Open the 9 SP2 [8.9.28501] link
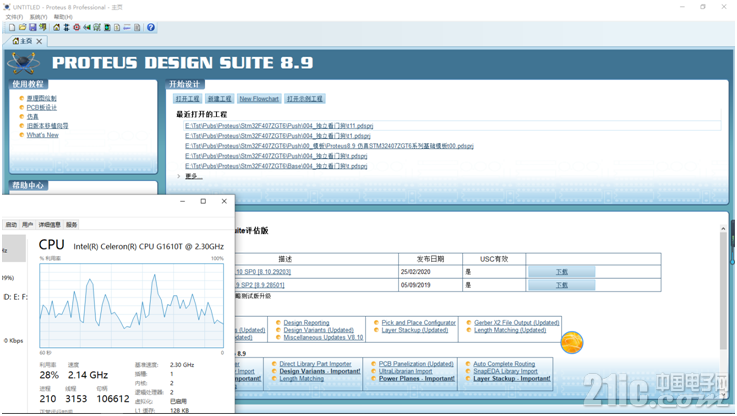Screen dimensions: 737x416 (260, 285)
